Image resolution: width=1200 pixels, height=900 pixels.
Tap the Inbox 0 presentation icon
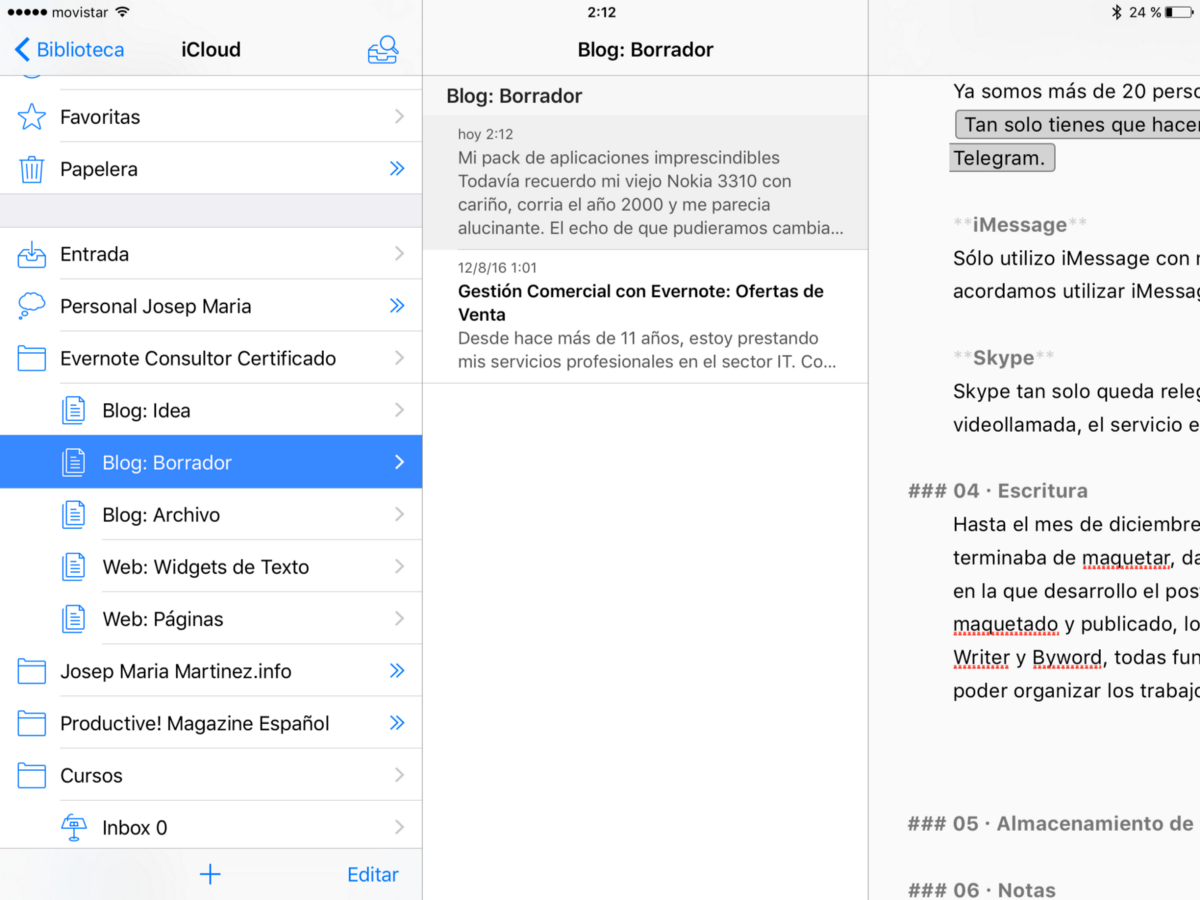pos(74,827)
